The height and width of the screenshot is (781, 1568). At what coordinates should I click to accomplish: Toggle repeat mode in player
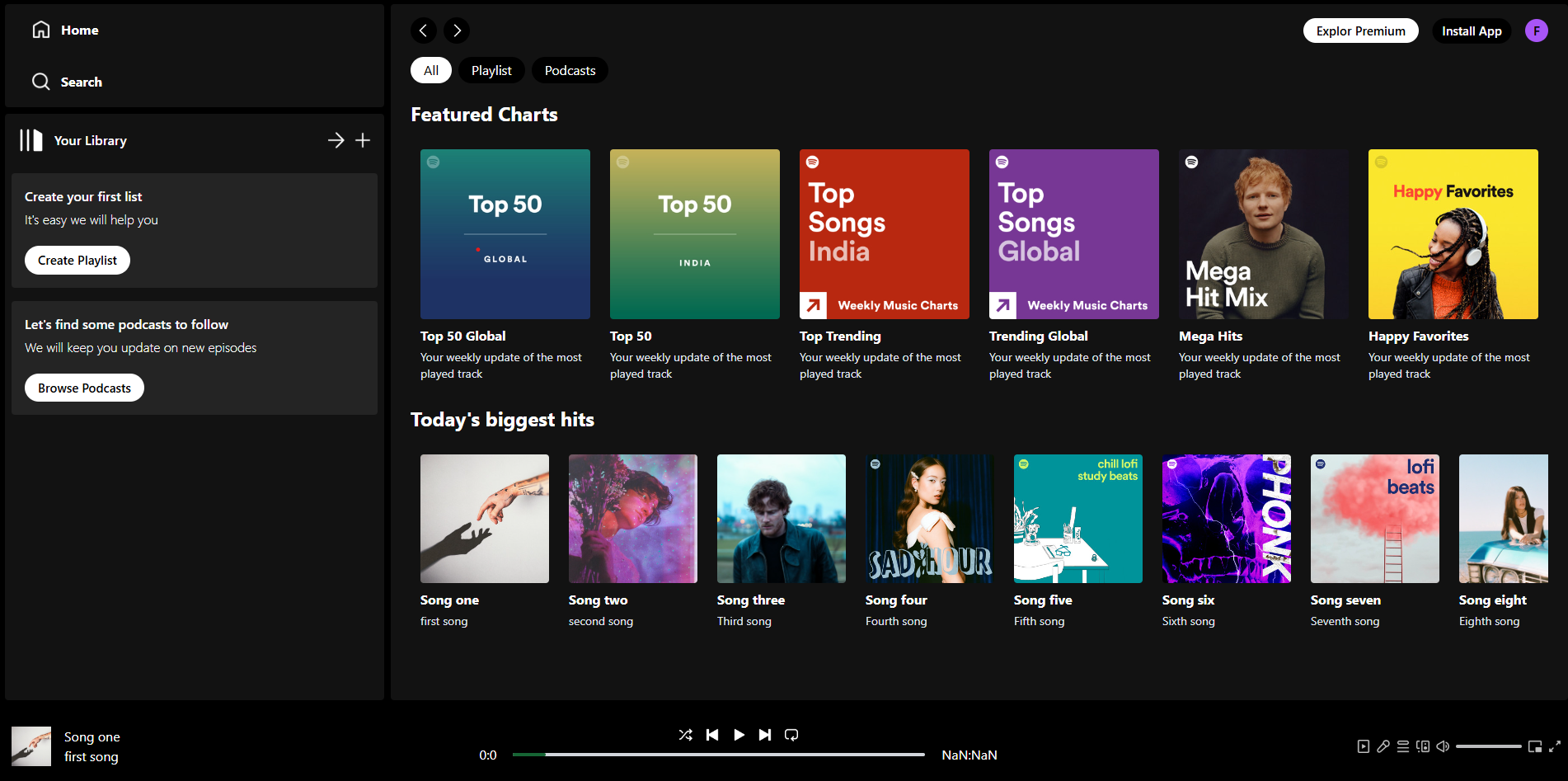pyautogui.click(x=791, y=735)
